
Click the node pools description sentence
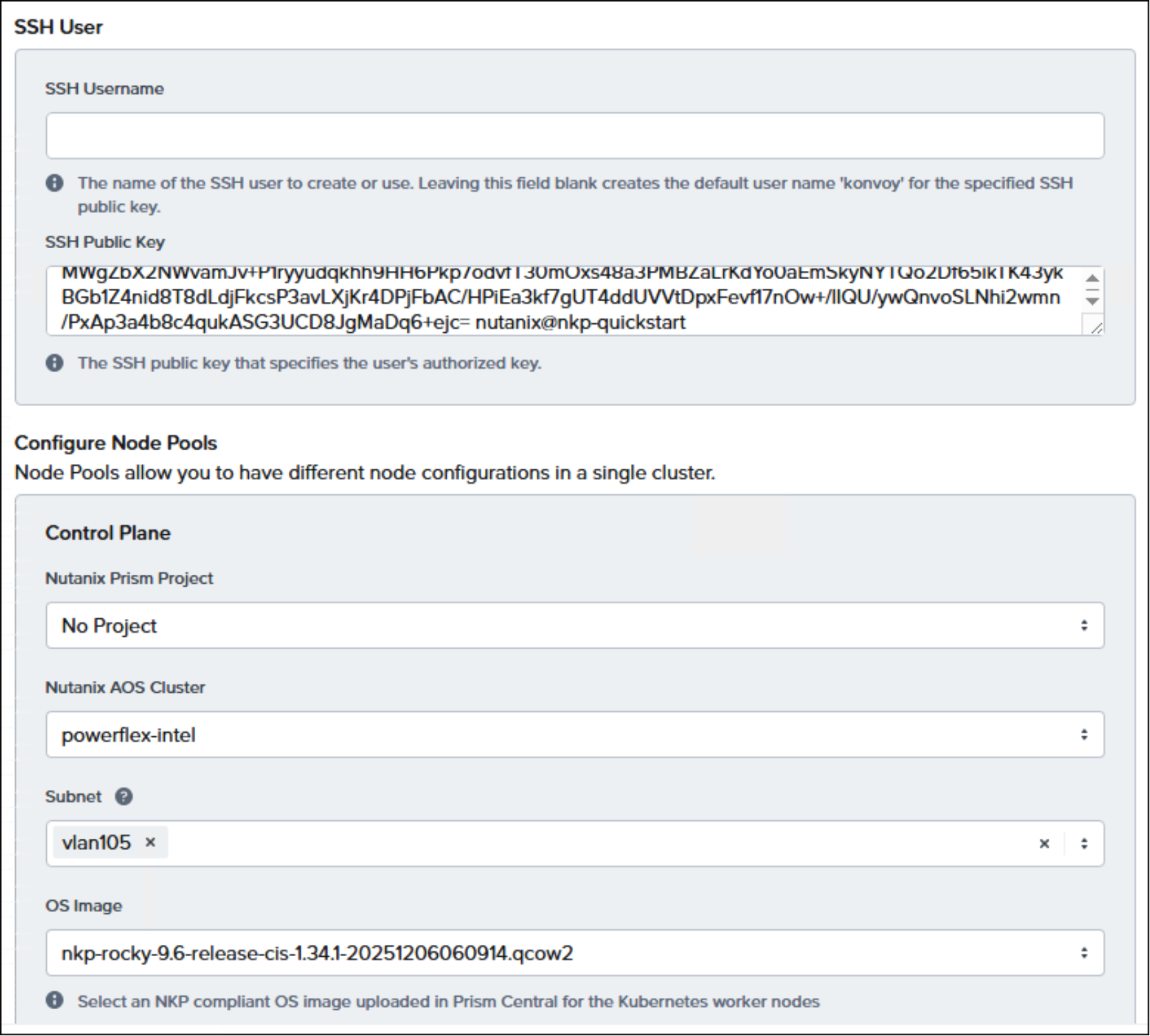pos(365,474)
